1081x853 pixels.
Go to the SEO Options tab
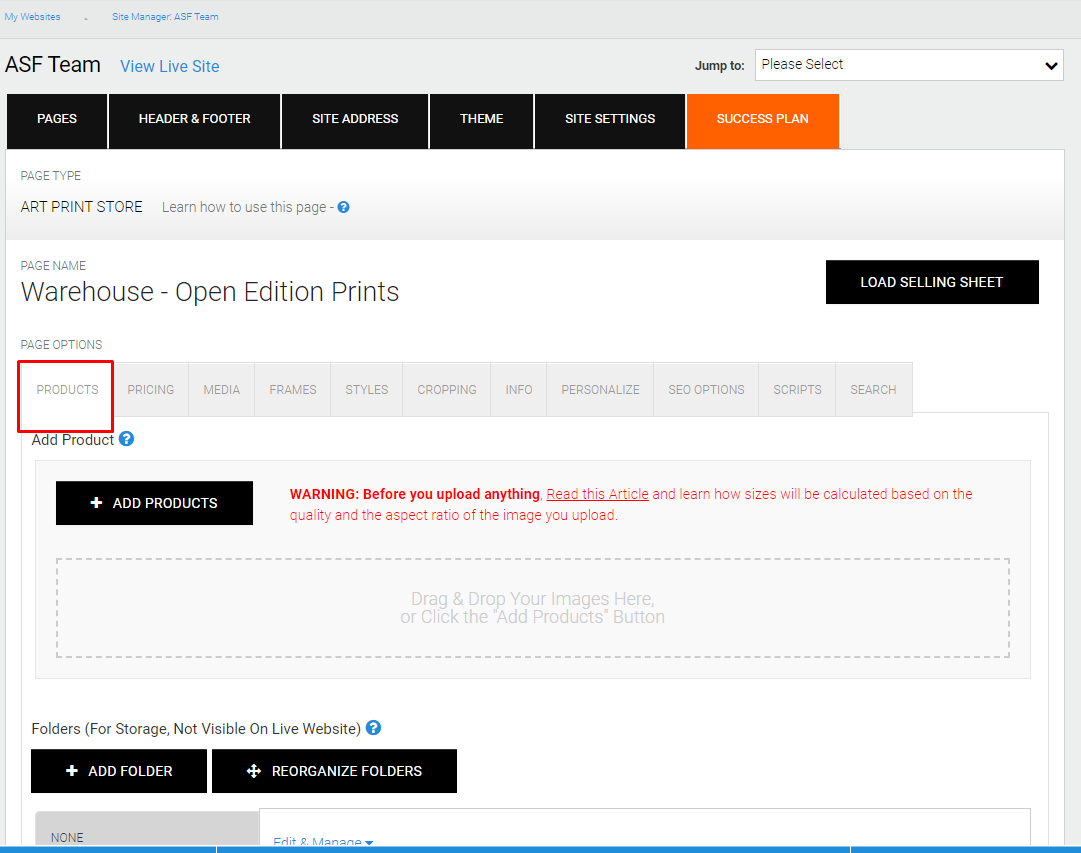coord(706,390)
